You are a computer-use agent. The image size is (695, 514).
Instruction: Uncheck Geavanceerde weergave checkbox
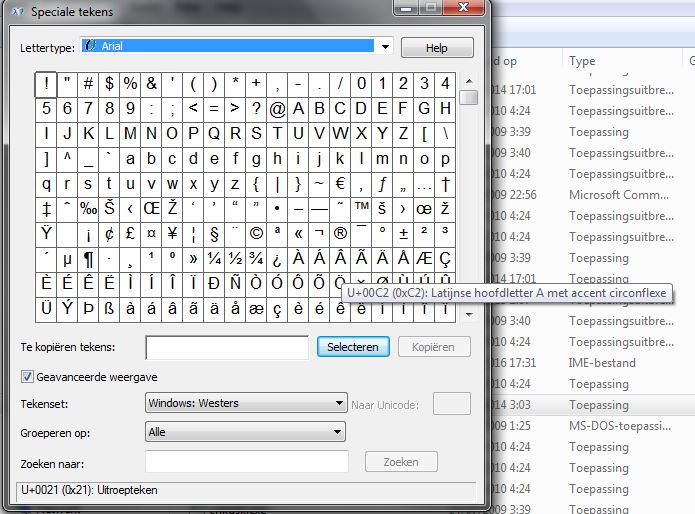click(27, 377)
